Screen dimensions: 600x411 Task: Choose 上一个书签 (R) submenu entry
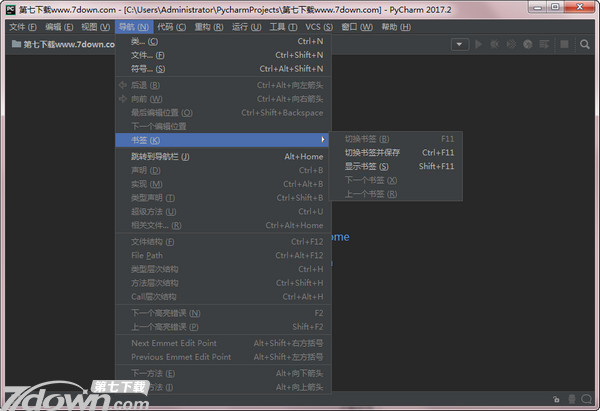point(396,194)
